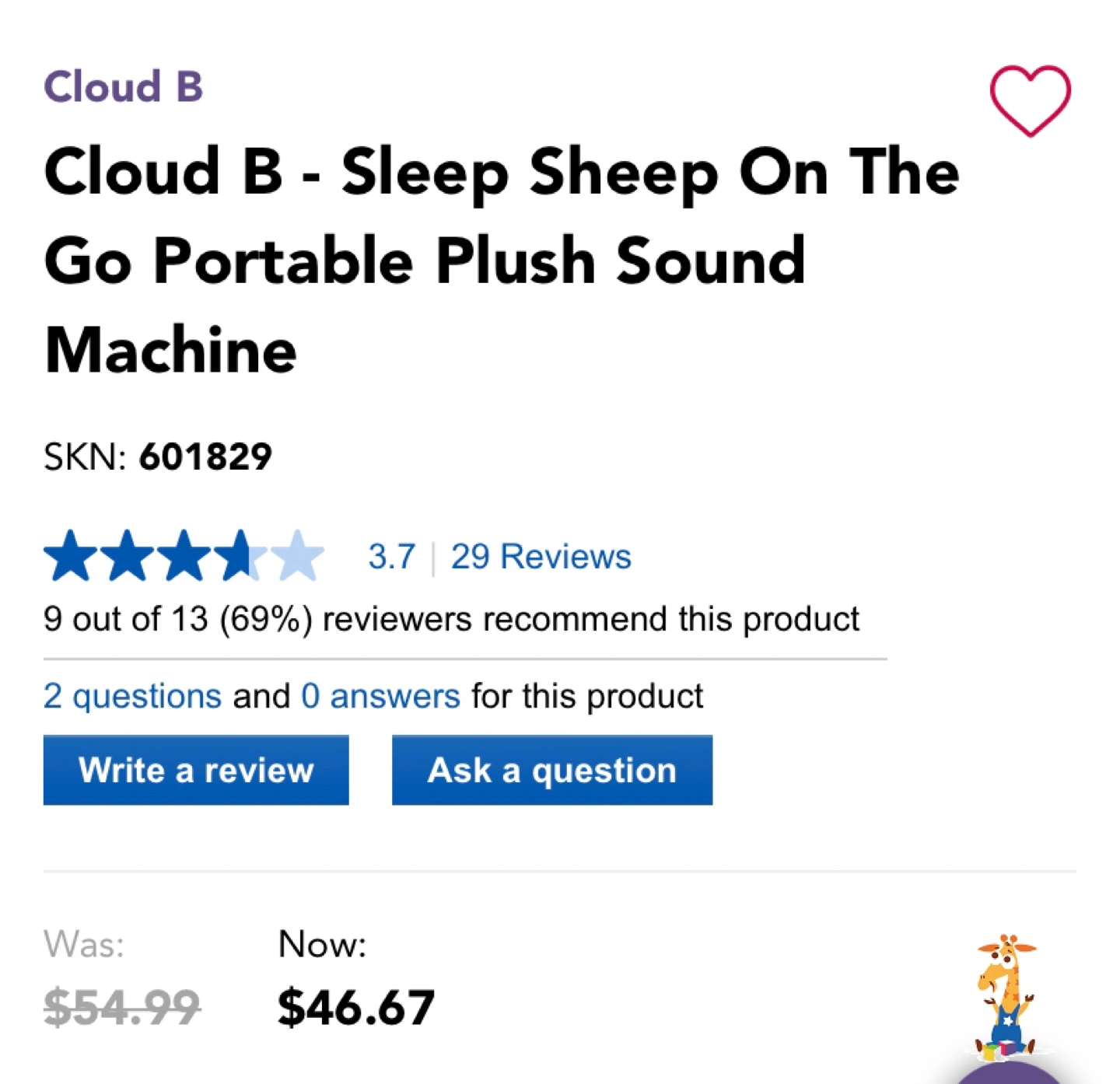Add product to wishlist with heart icon
1120x1084 pixels.
(1030, 101)
